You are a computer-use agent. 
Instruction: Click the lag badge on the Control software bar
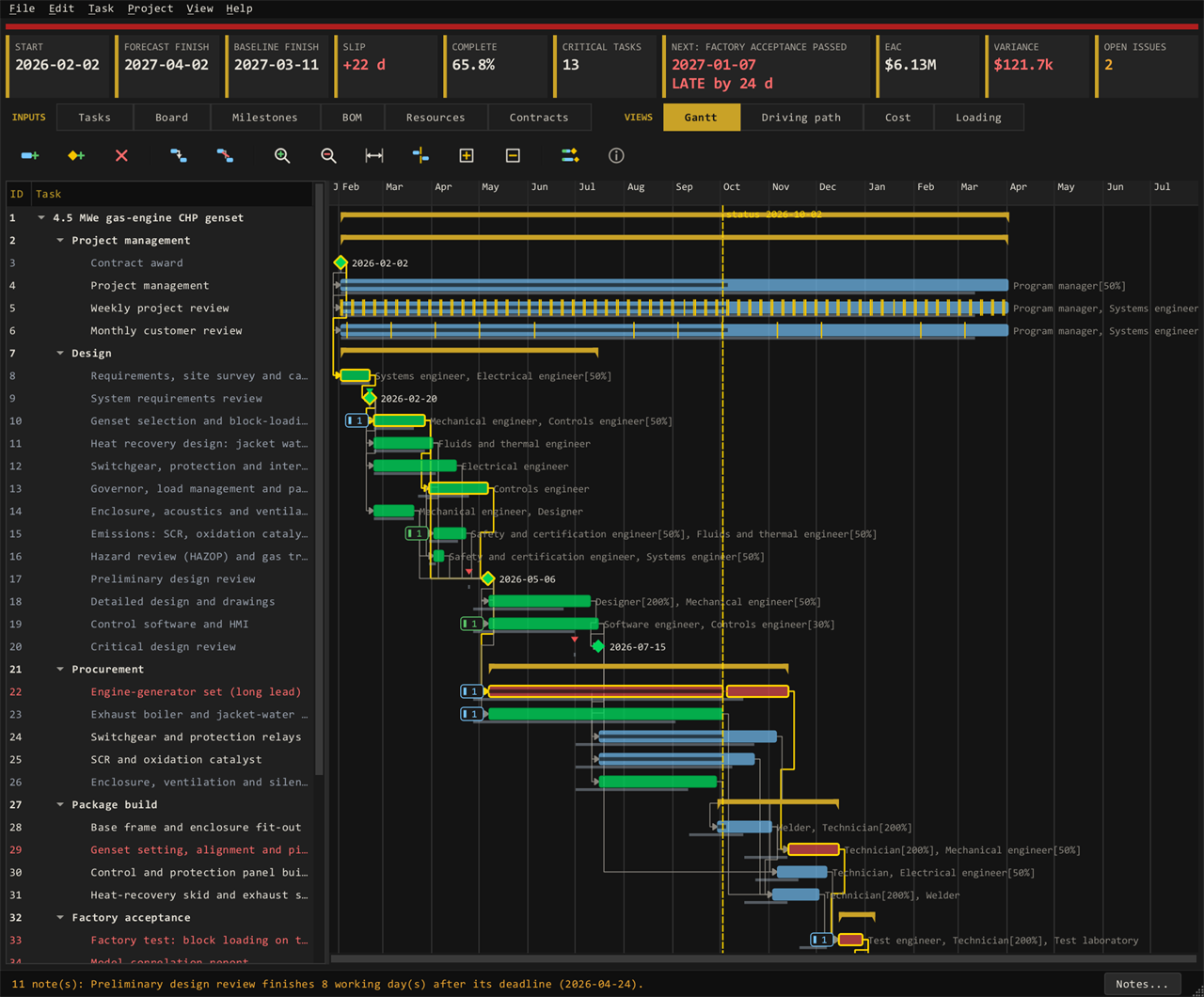472,624
